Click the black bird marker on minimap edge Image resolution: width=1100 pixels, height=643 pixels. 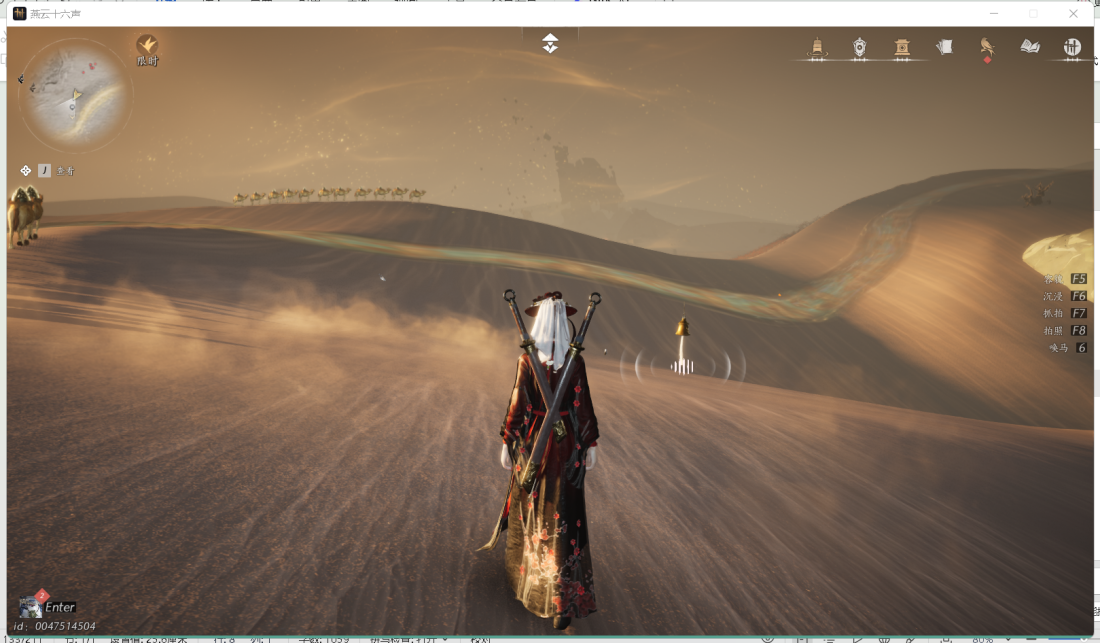click(x=21, y=79)
